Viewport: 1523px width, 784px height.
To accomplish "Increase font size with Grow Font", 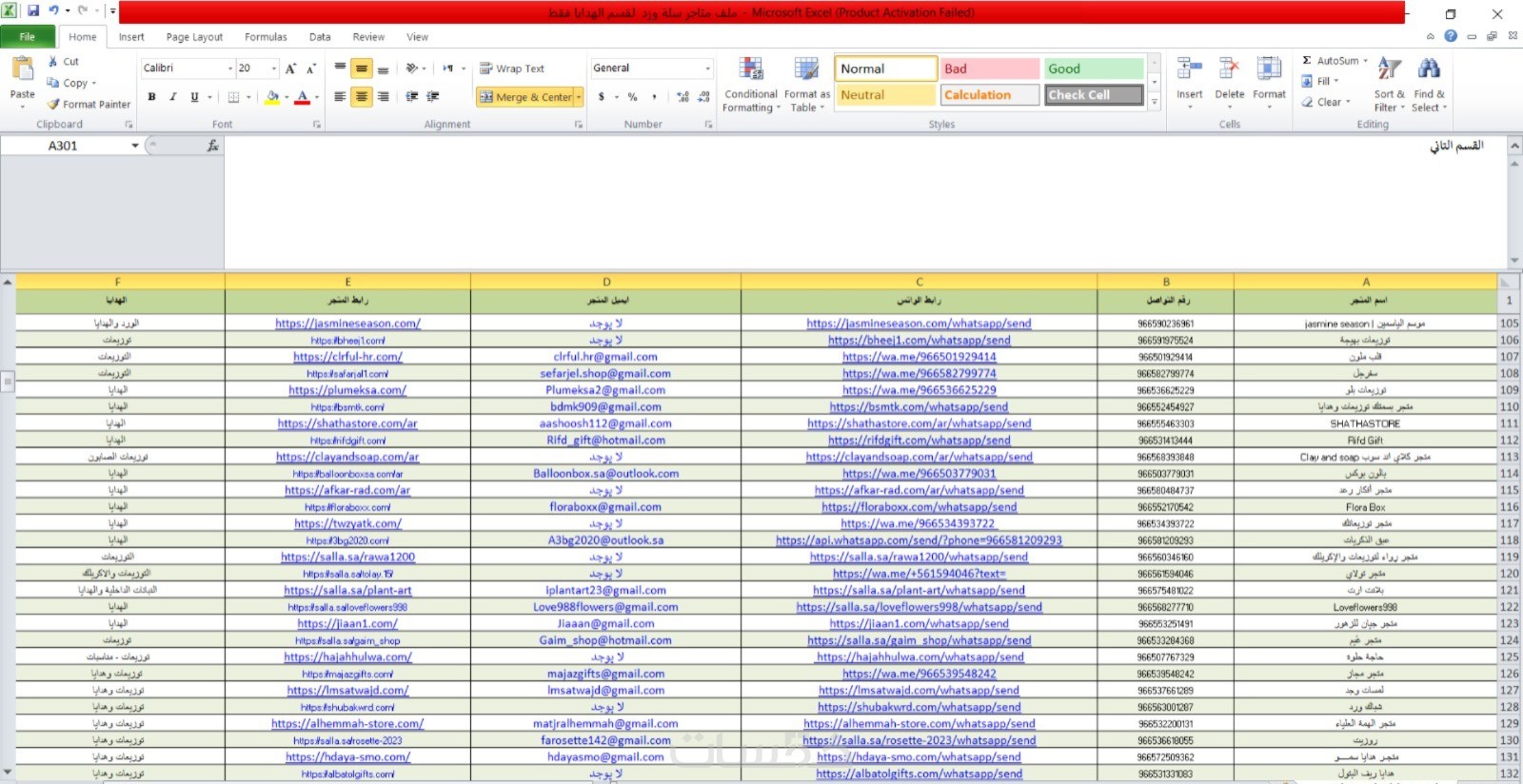I will click(x=291, y=69).
